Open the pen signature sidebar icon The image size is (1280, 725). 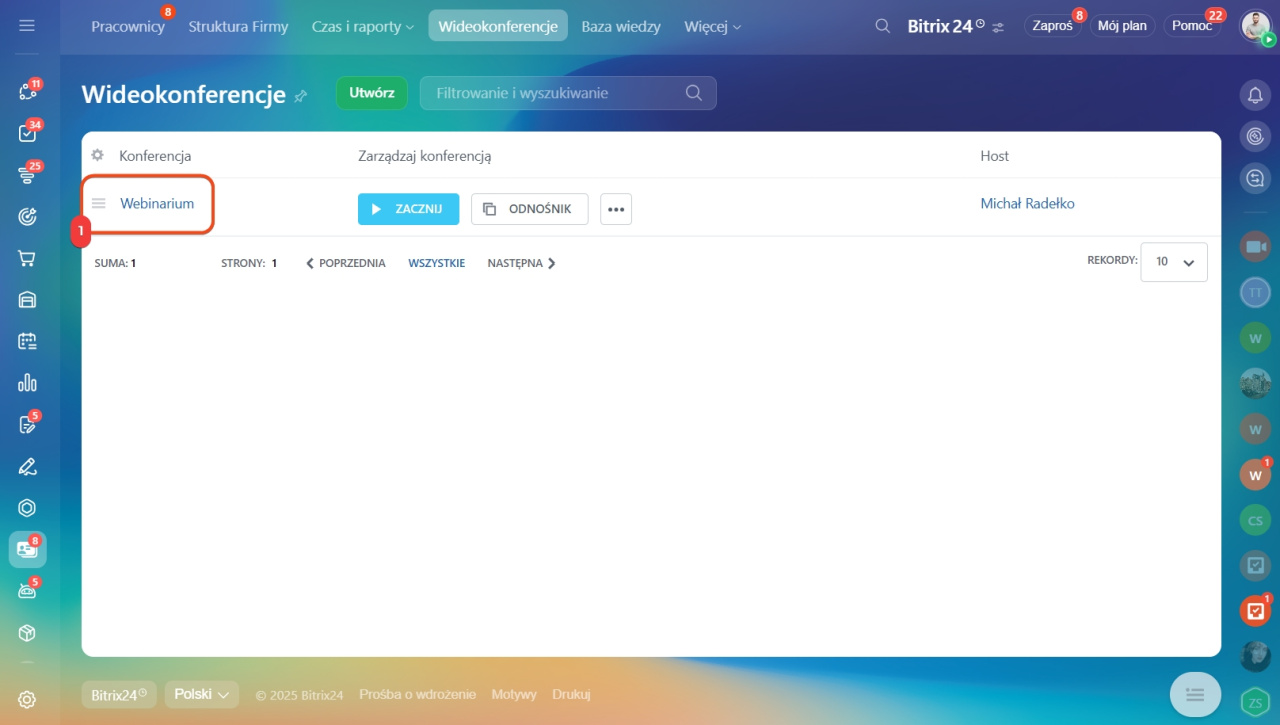click(x=27, y=466)
